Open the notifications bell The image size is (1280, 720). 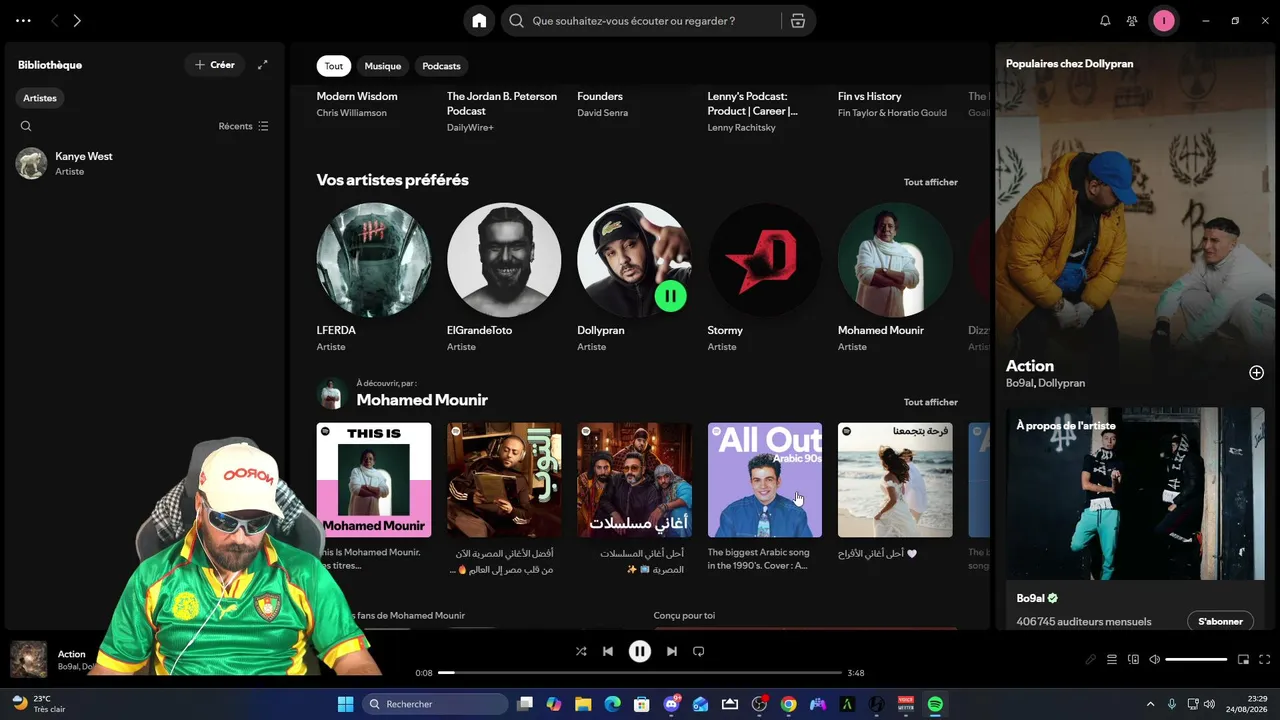pyautogui.click(x=1105, y=21)
